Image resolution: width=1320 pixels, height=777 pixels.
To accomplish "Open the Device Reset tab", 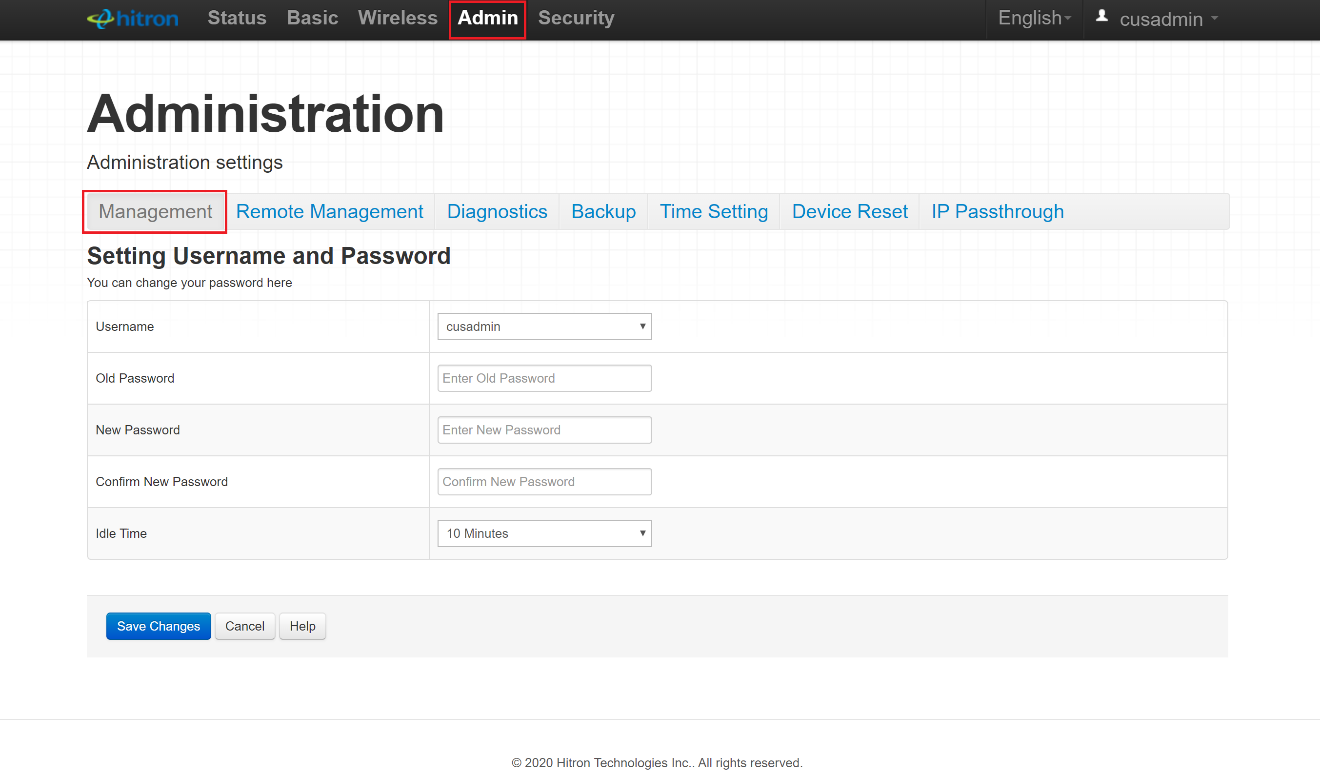I will pyautogui.click(x=850, y=212).
